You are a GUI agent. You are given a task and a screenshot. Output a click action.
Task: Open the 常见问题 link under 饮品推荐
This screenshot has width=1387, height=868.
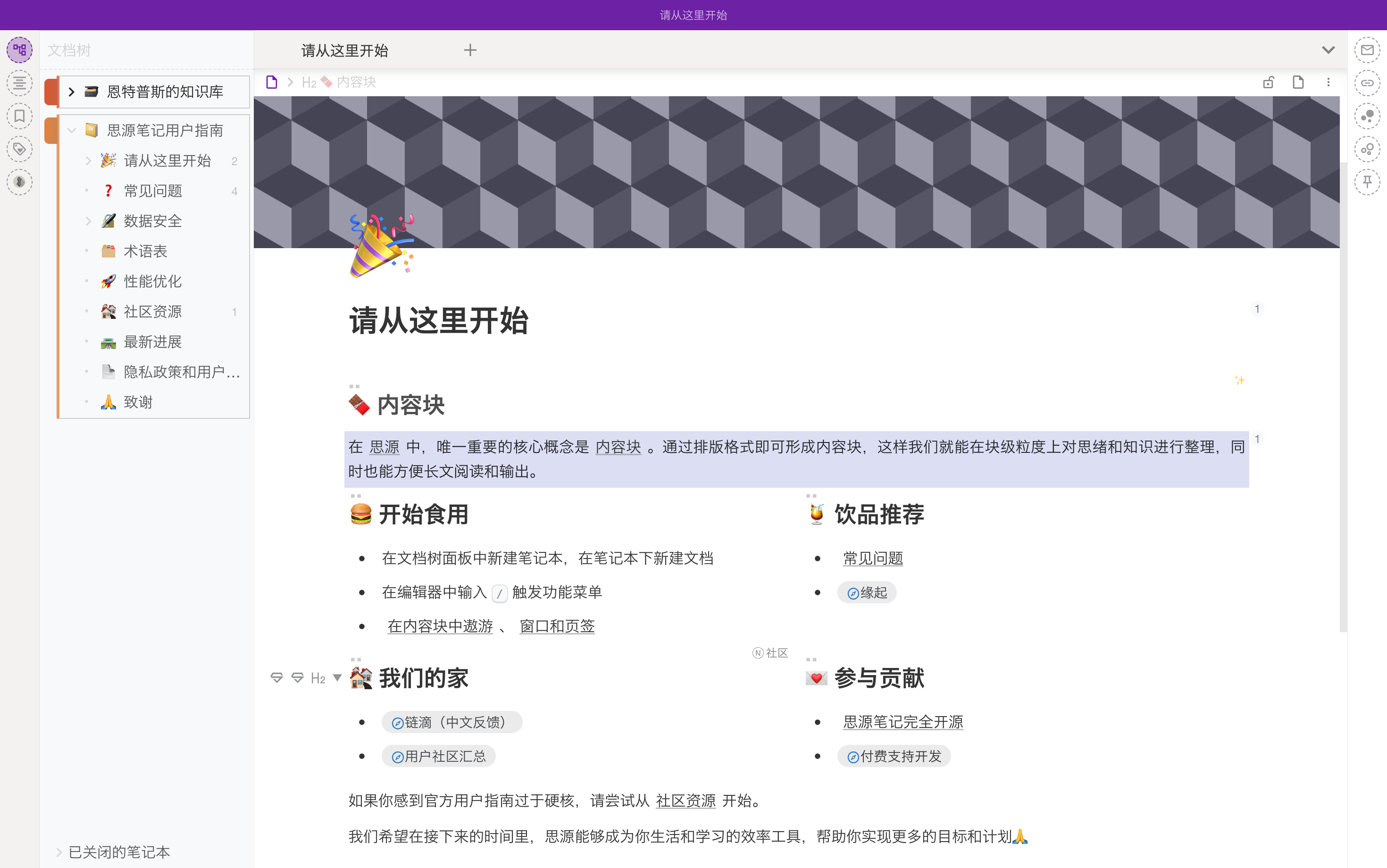[x=873, y=558]
